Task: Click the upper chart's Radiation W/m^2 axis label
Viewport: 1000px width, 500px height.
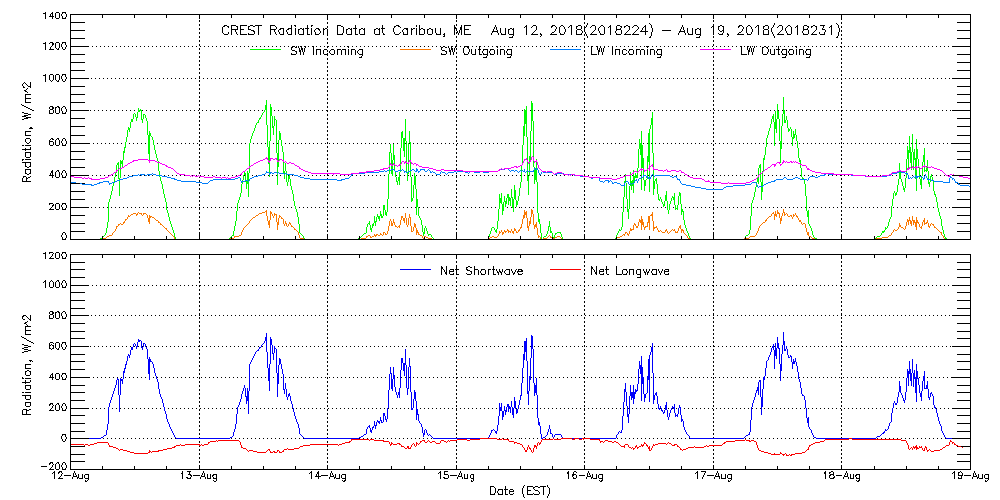Action: pos(28,128)
